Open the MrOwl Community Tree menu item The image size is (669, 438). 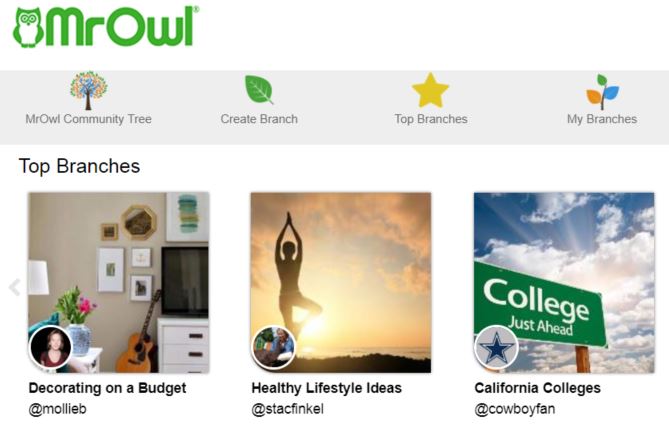coord(88,119)
